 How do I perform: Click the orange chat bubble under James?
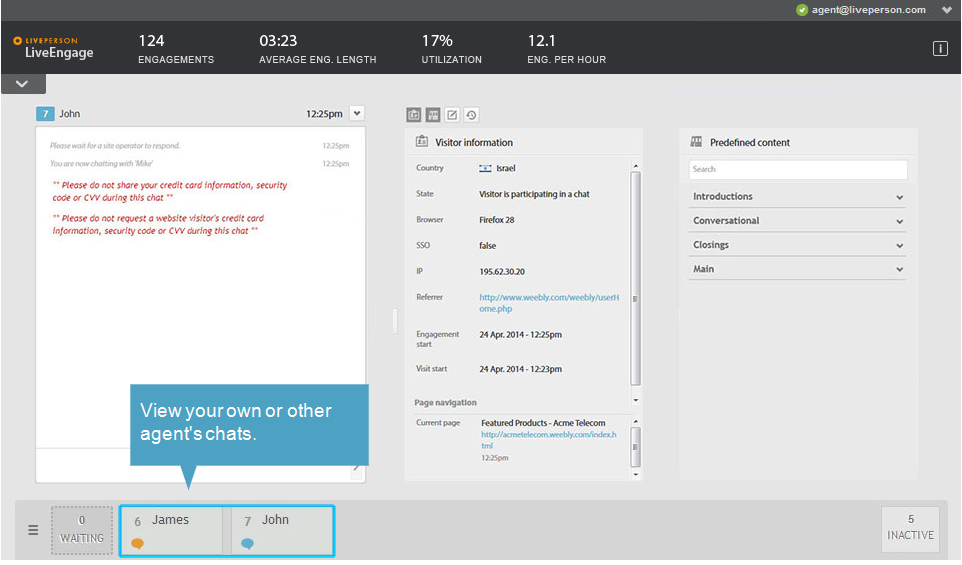137,544
